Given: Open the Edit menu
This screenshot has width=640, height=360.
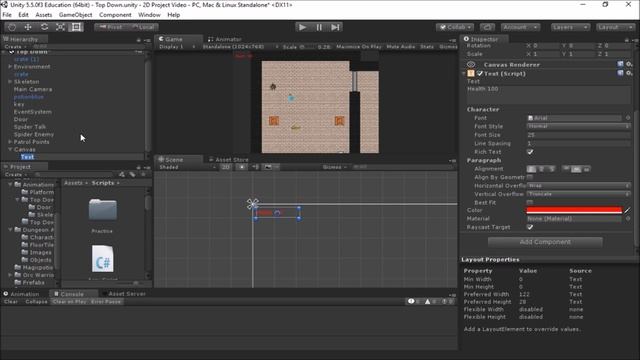Looking at the screenshot, I should (x=23, y=15).
